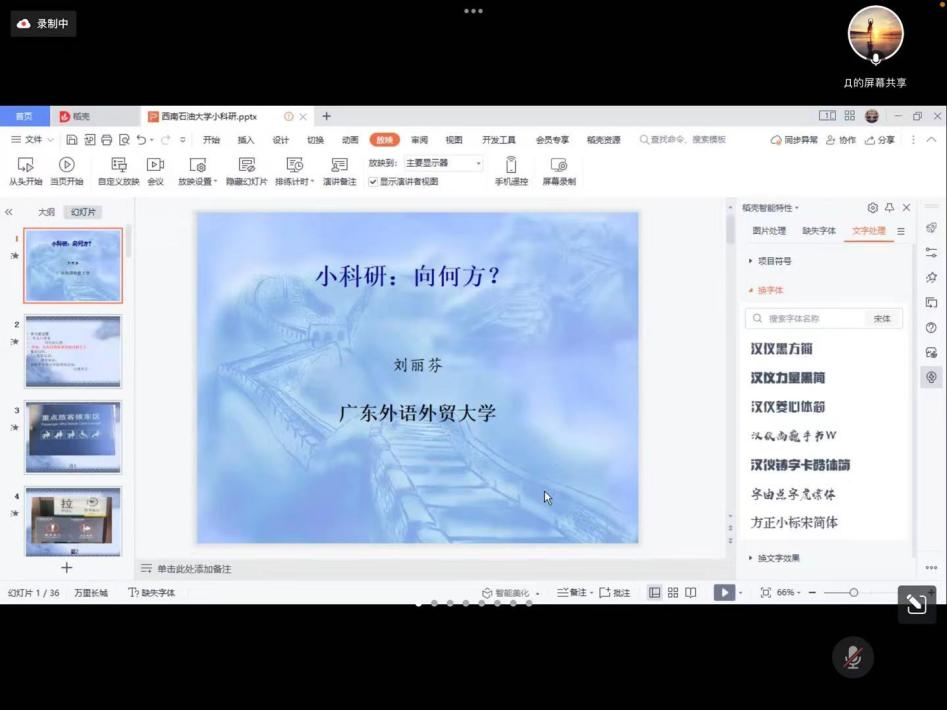Open 自定义放映 custom show
947x710 pixels.
point(118,165)
